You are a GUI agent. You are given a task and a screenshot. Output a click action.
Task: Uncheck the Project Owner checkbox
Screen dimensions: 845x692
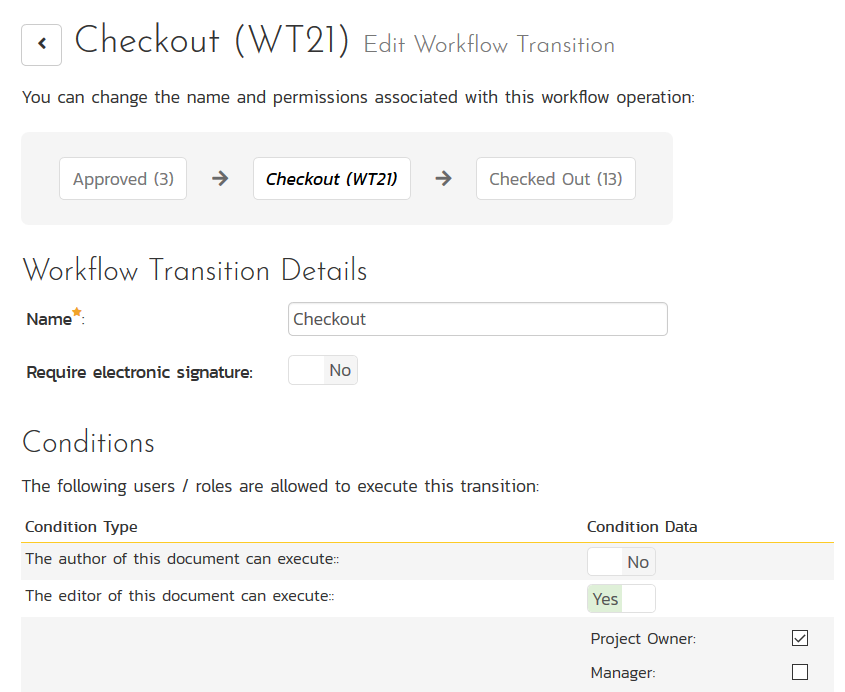tap(799, 638)
